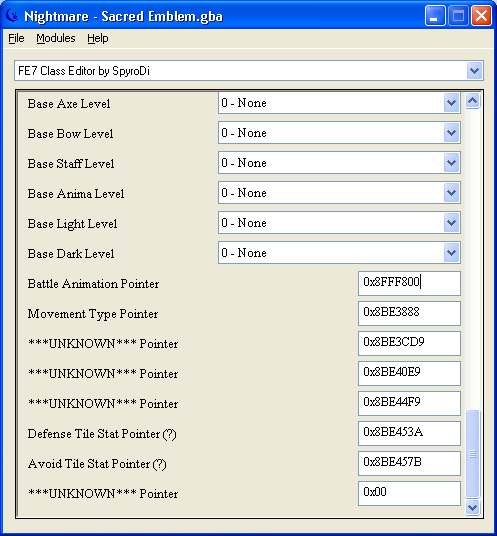Click the scroll up arrow button
This screenshot has height=536, width=497.
tap(472, 101)
